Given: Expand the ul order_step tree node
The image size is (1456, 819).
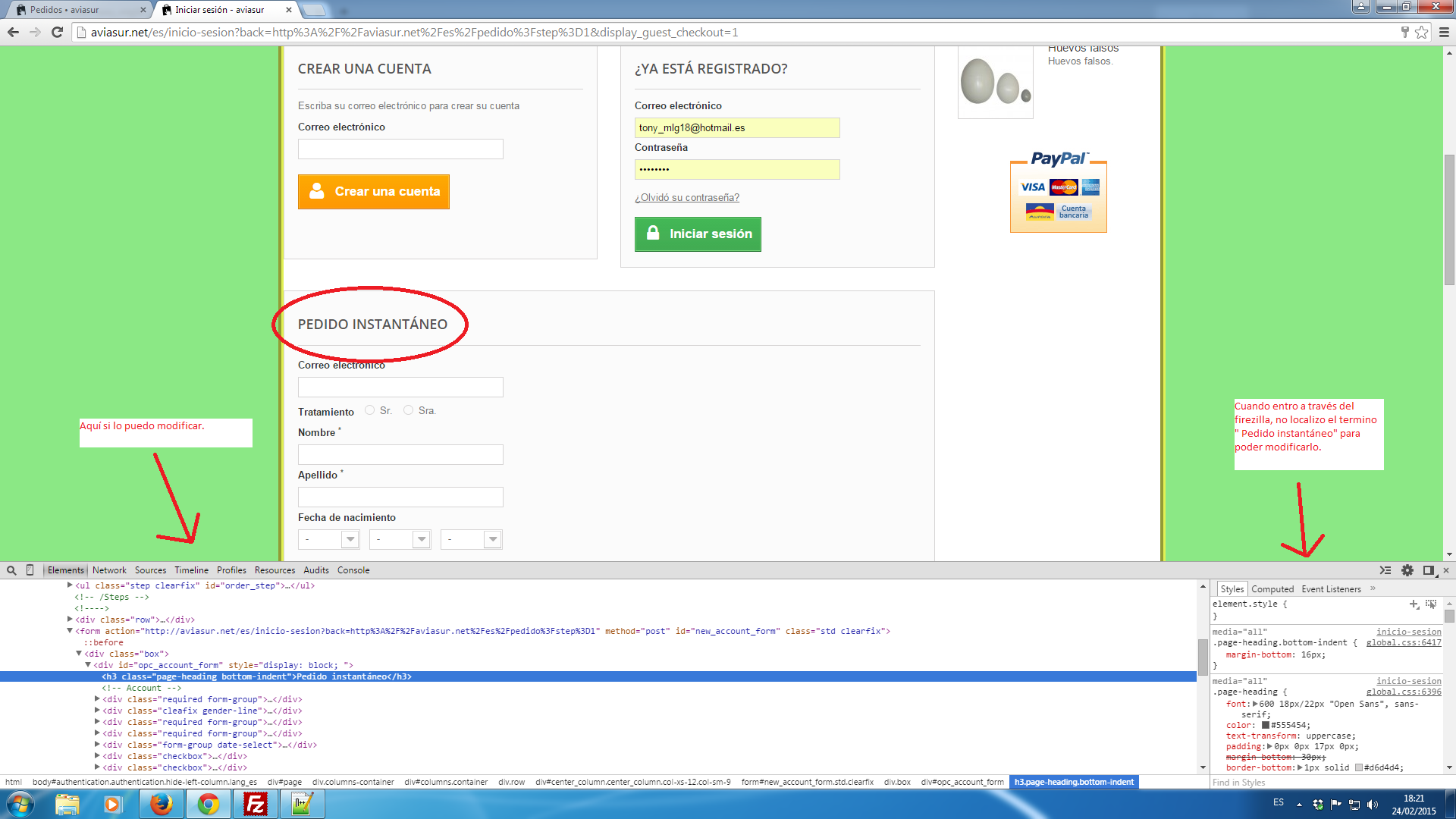Looking at the screenshot, I should point(70,585).
